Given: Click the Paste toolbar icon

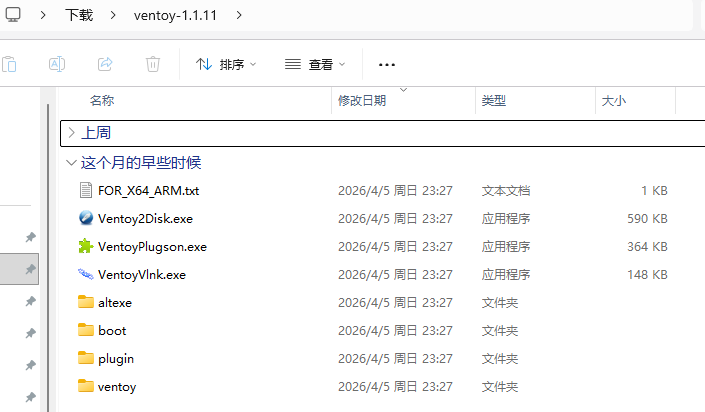Looking at the screenshot, I should (x=9, y=64).
